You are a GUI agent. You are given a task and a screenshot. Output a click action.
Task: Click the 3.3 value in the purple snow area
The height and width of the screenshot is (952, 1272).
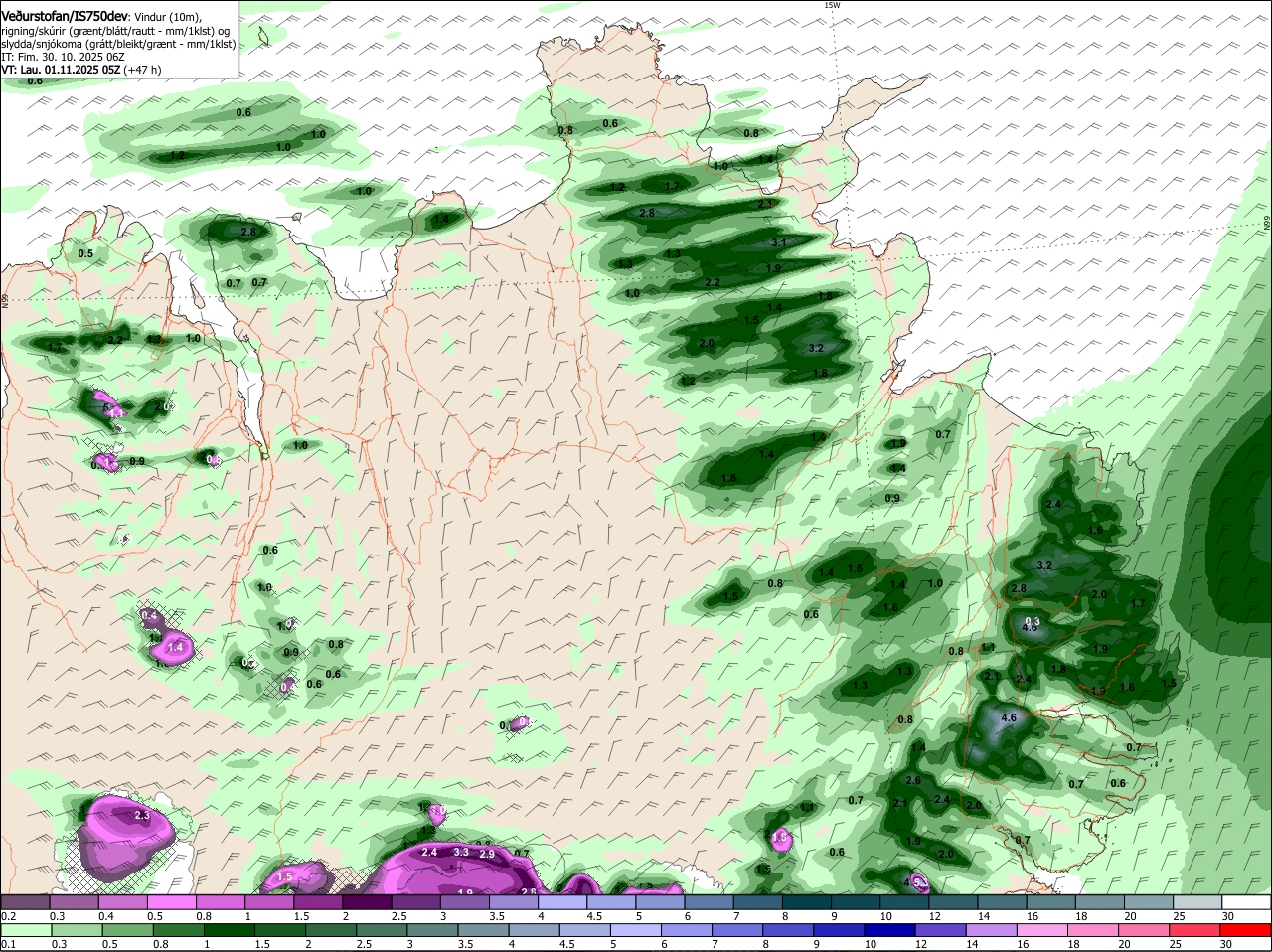(x=461, y=852)
